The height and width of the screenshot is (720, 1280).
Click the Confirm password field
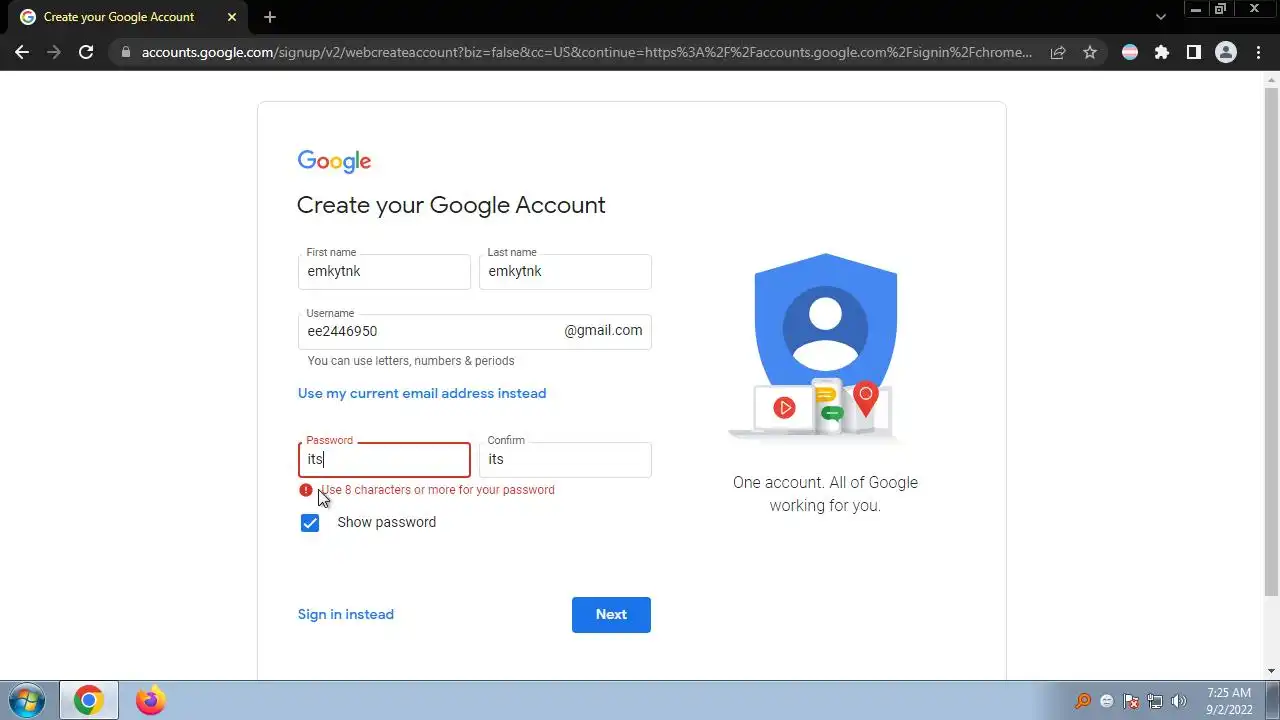565,459
